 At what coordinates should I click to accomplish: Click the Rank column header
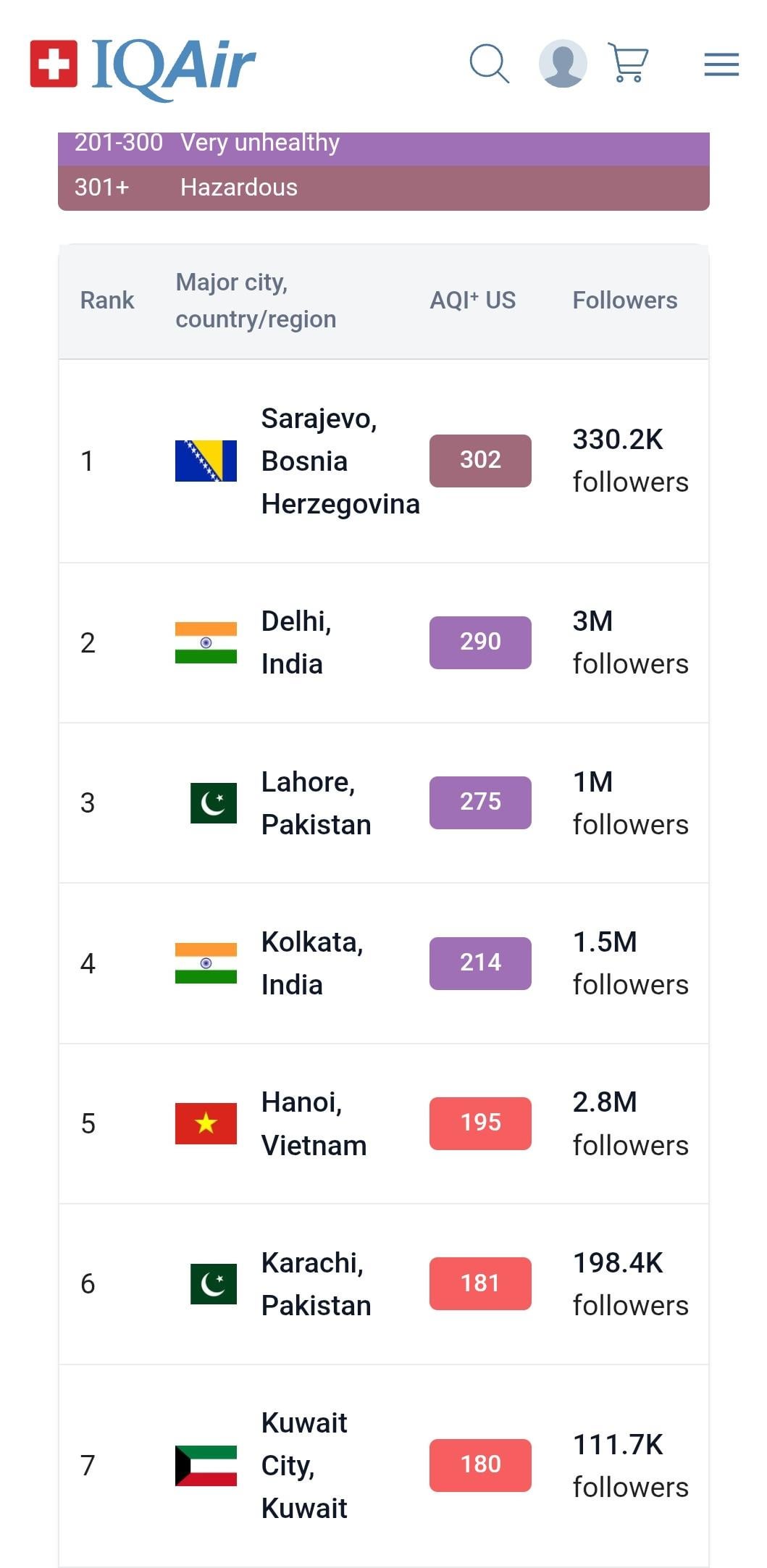point(107,301)
